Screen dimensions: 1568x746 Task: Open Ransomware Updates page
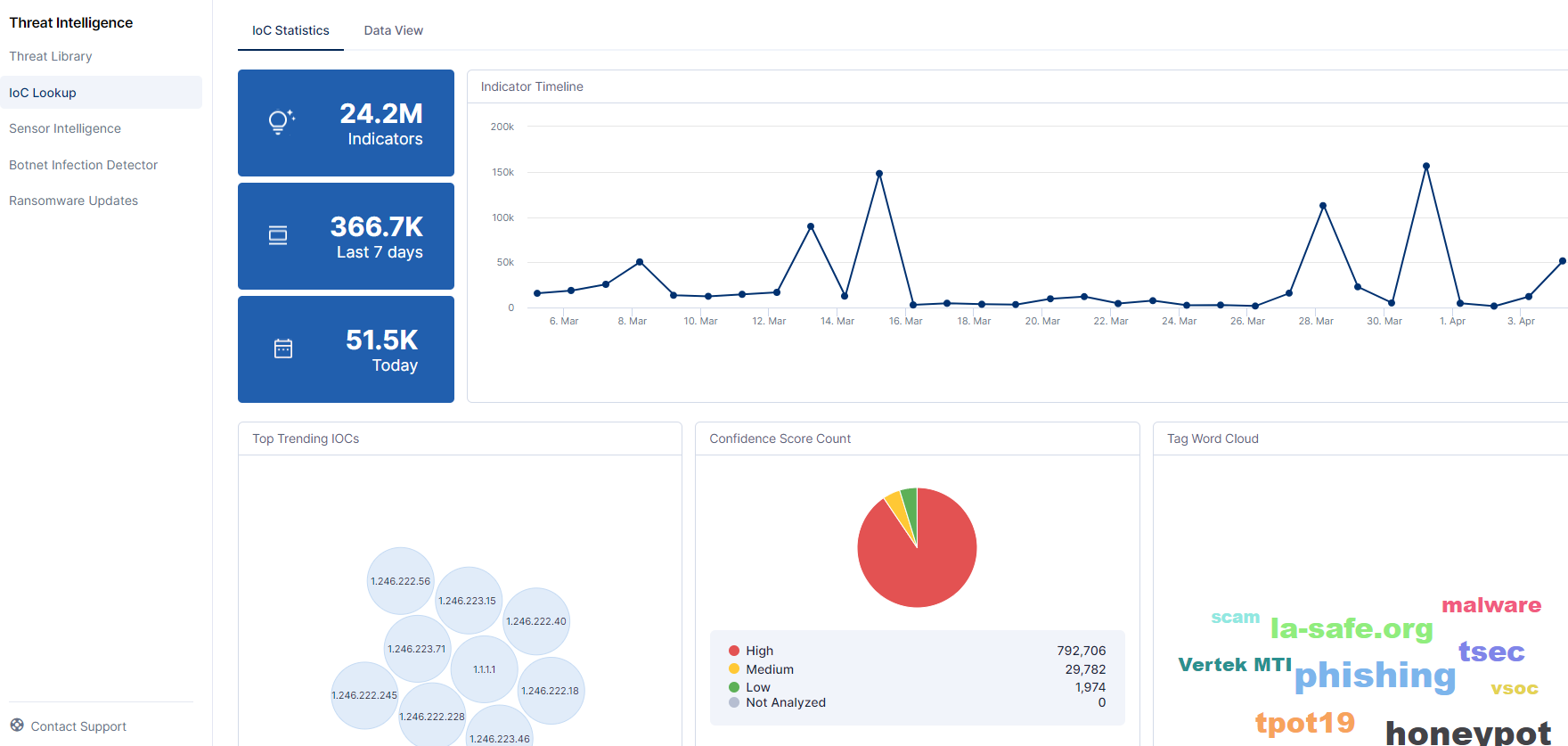(x=73, y=201)
